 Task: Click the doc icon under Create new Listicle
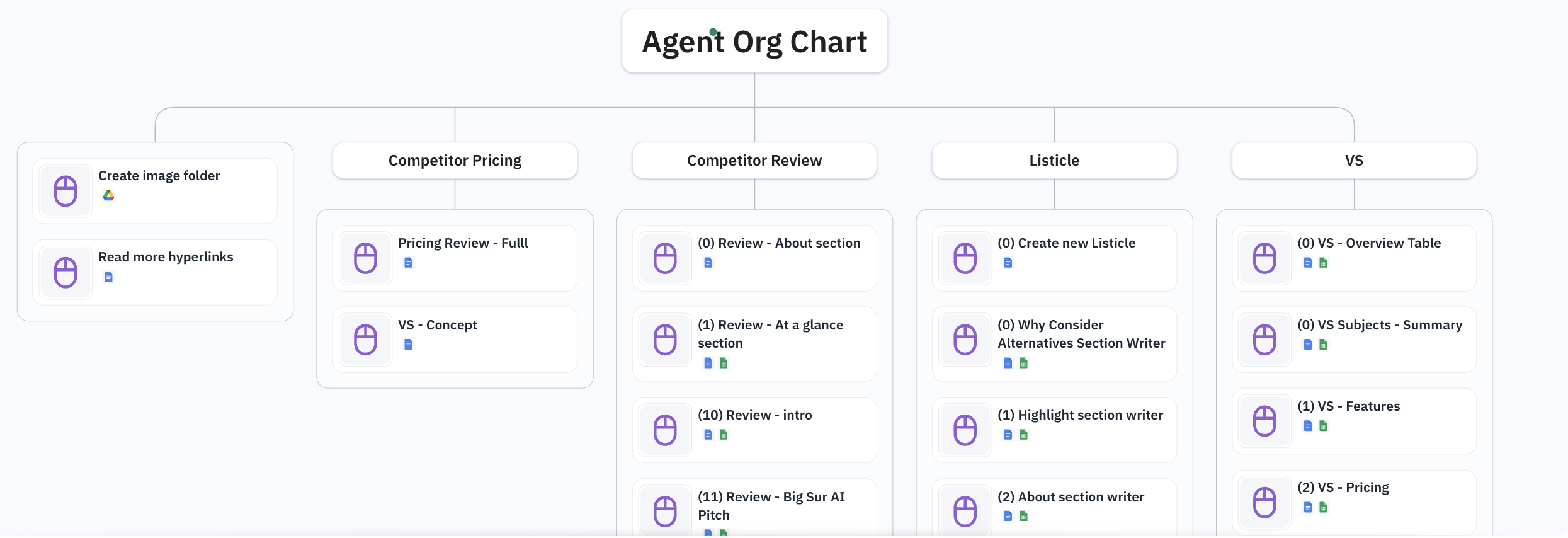[1008, 263]
